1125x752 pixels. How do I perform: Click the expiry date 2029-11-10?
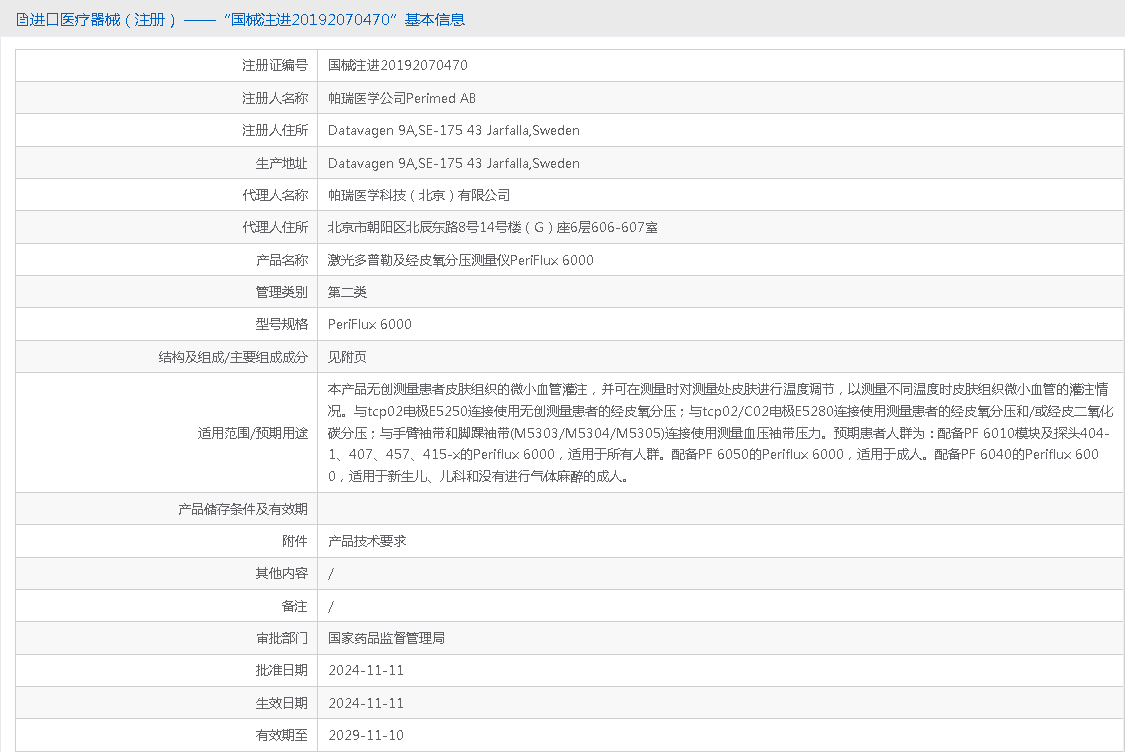tap(365, 735)
